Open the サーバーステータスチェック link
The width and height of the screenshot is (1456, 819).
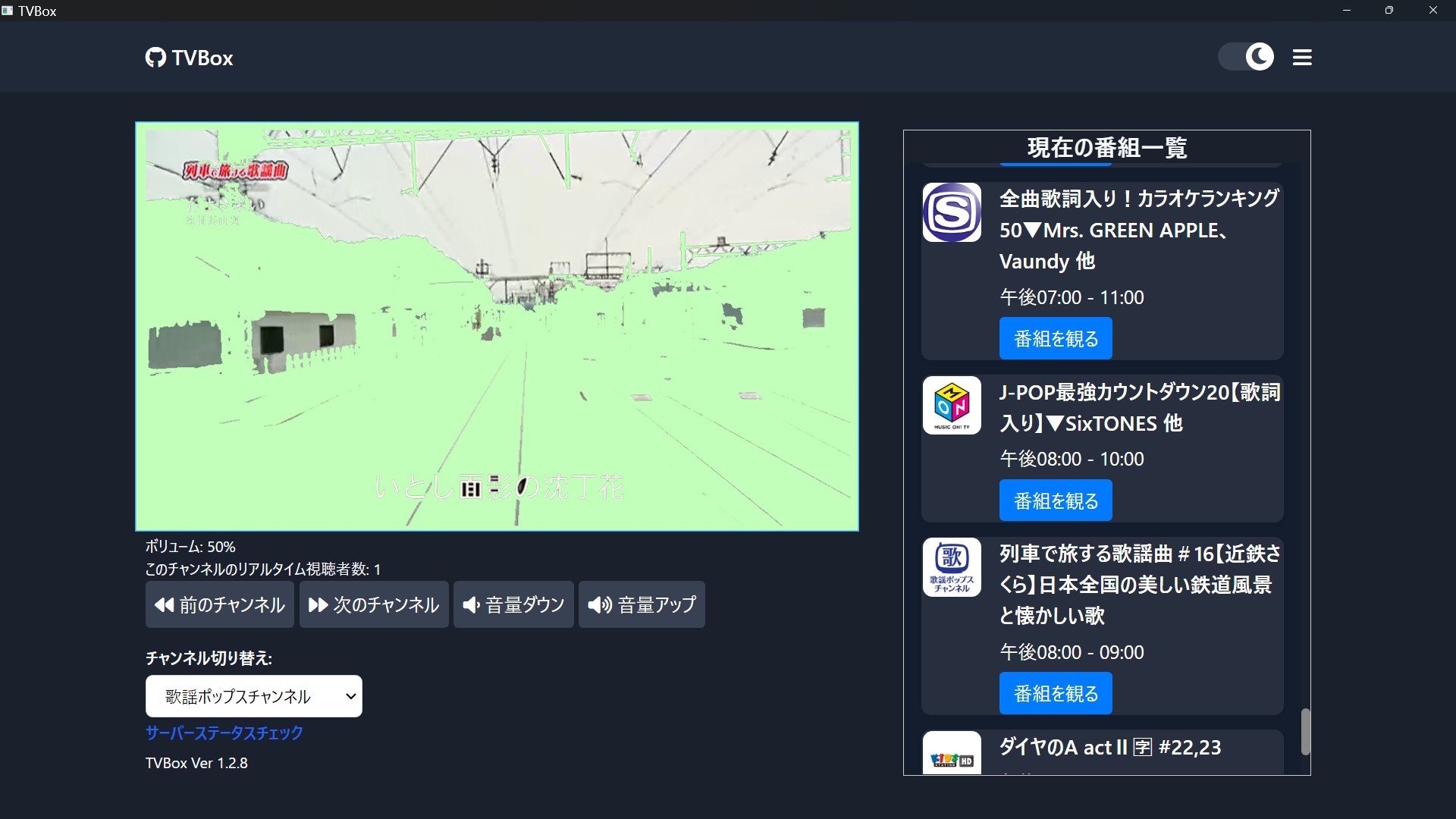click(x=224, y=733)
